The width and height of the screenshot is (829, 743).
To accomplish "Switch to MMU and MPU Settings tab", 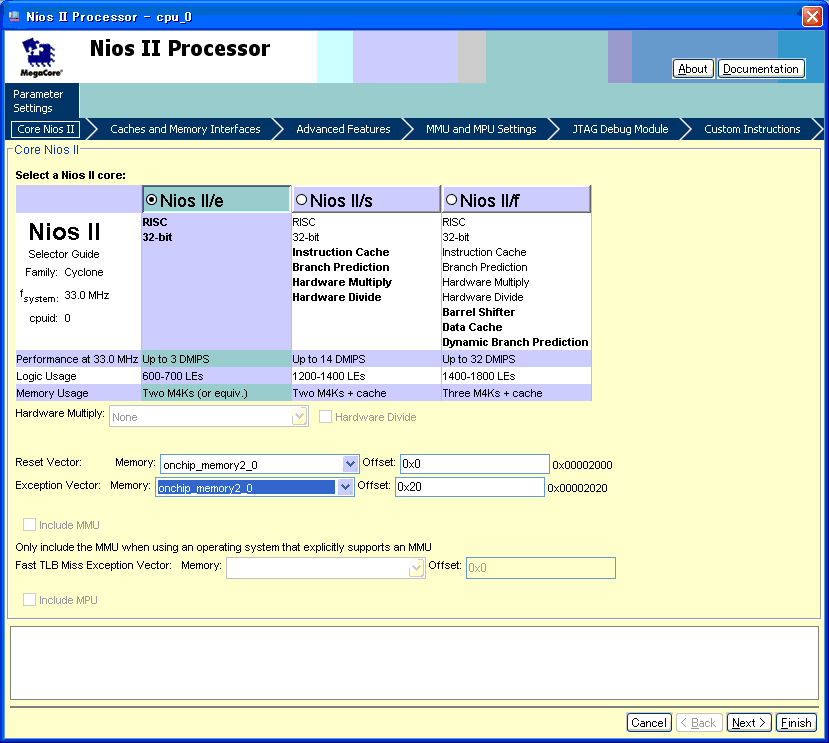I will click(481, 129).
